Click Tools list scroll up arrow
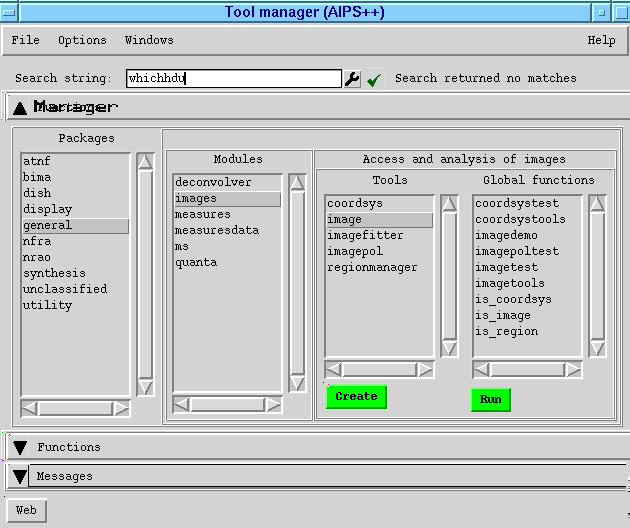This screenshot has width=630, height=528. point(449,204)
